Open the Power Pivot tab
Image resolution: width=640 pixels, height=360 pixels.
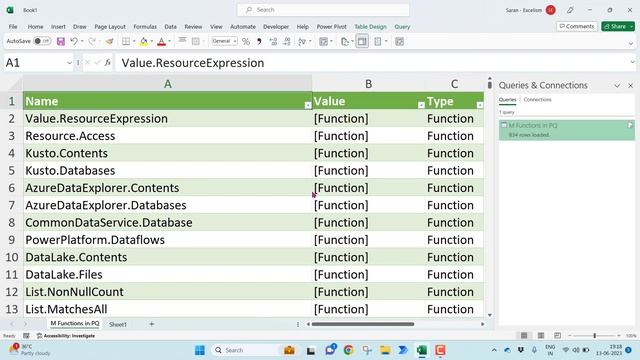point(331,27)
